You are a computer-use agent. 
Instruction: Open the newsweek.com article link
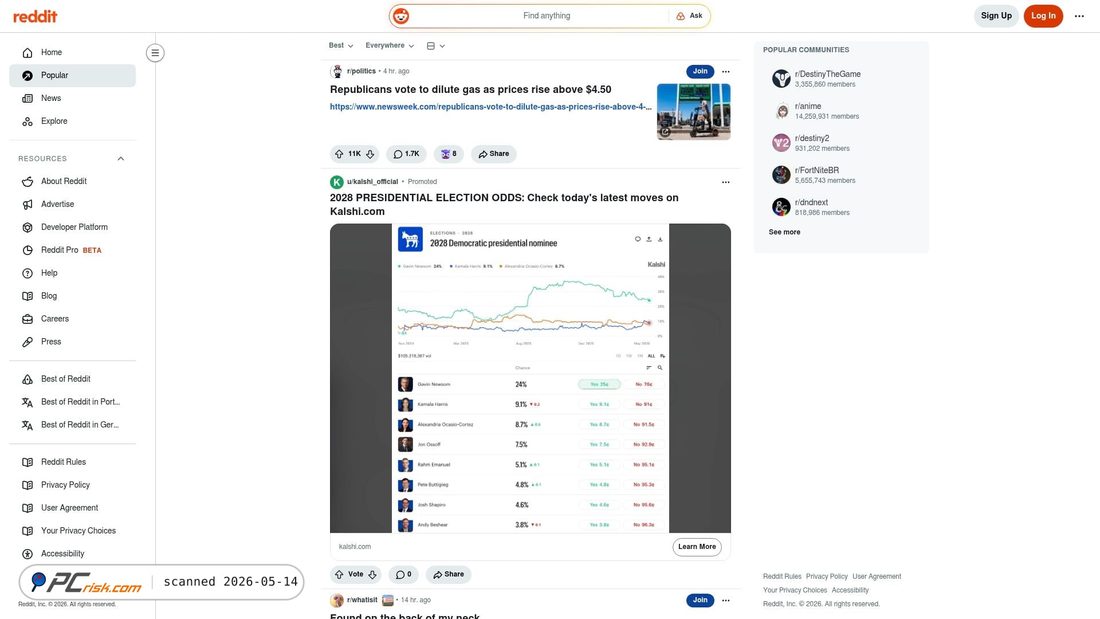click(490, 107)
